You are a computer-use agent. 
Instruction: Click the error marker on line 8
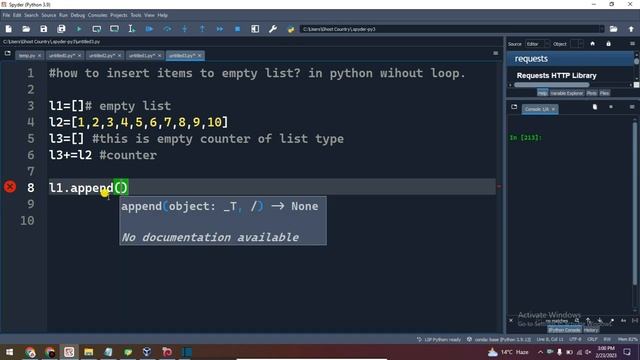click(x=10, y=187)
